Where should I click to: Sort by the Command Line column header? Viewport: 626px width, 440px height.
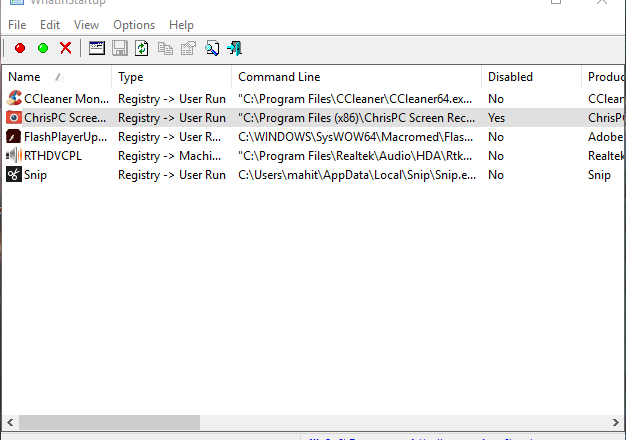click(x=357, y=77)
